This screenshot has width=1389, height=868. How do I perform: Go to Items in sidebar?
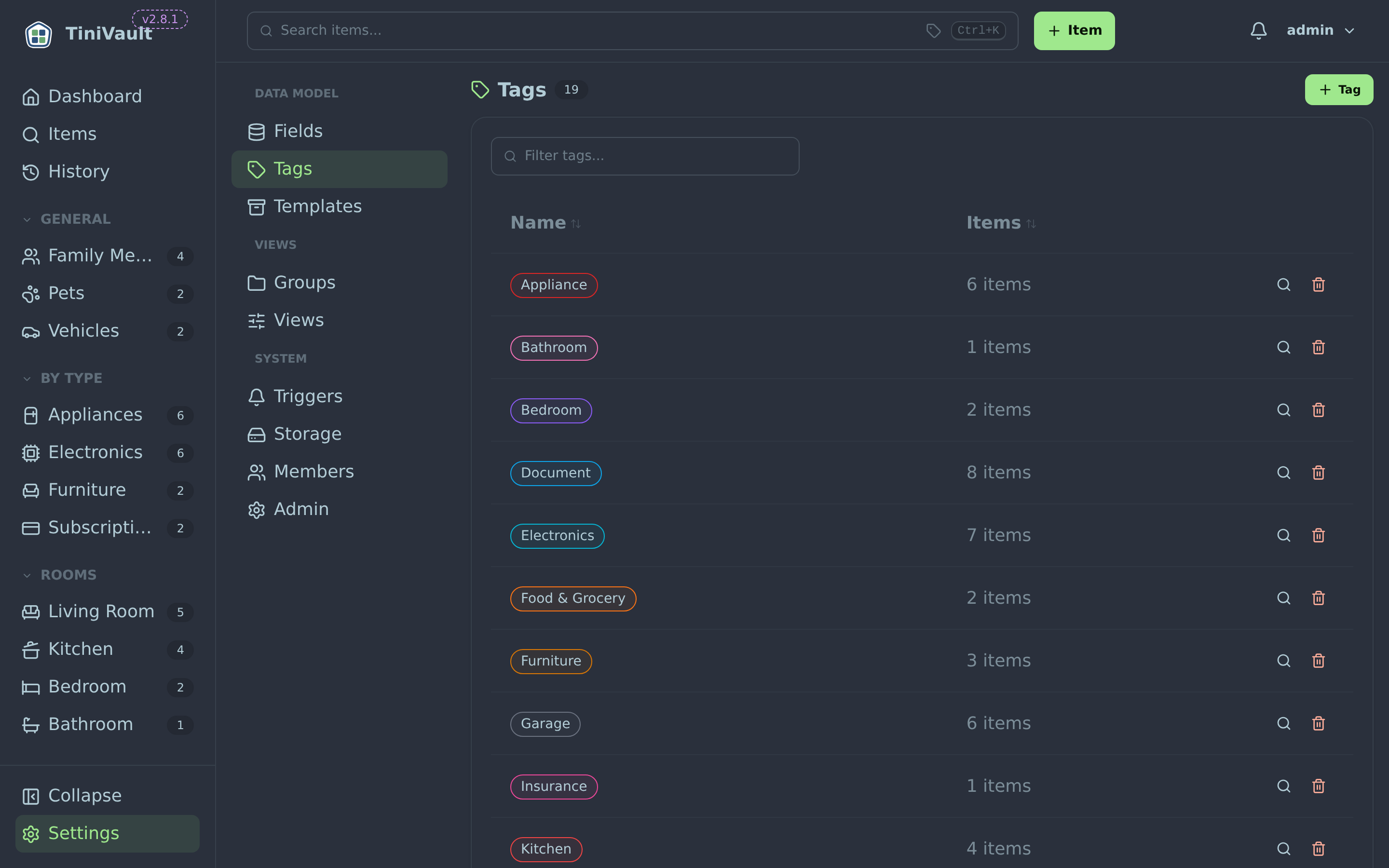point(108,135)
